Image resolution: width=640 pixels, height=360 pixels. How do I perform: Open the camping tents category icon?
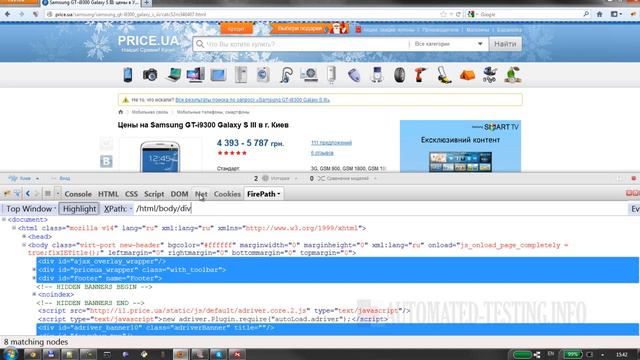tap(467, 75)
